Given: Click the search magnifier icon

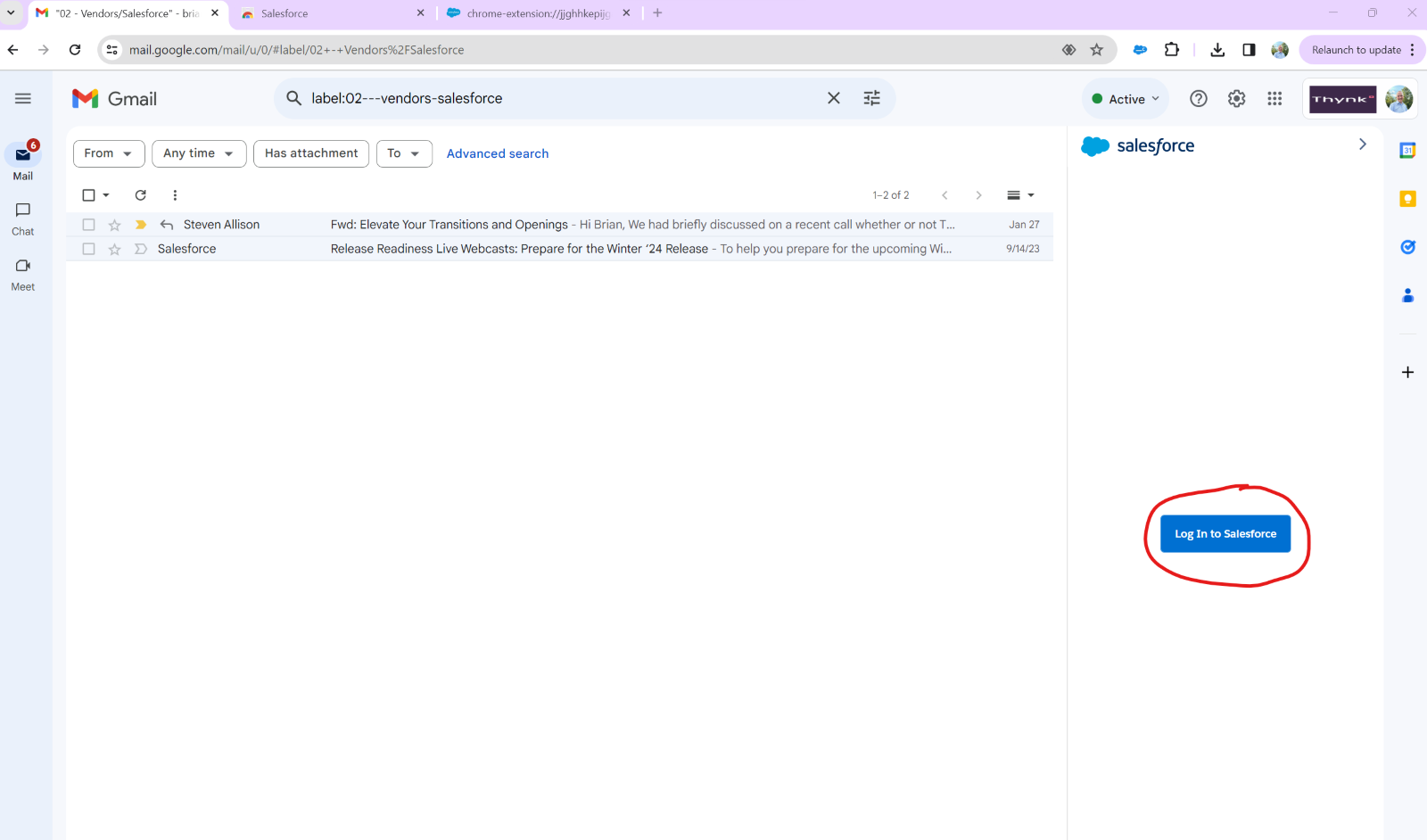Looking at the screenshot, I should [x=293, y=98].
